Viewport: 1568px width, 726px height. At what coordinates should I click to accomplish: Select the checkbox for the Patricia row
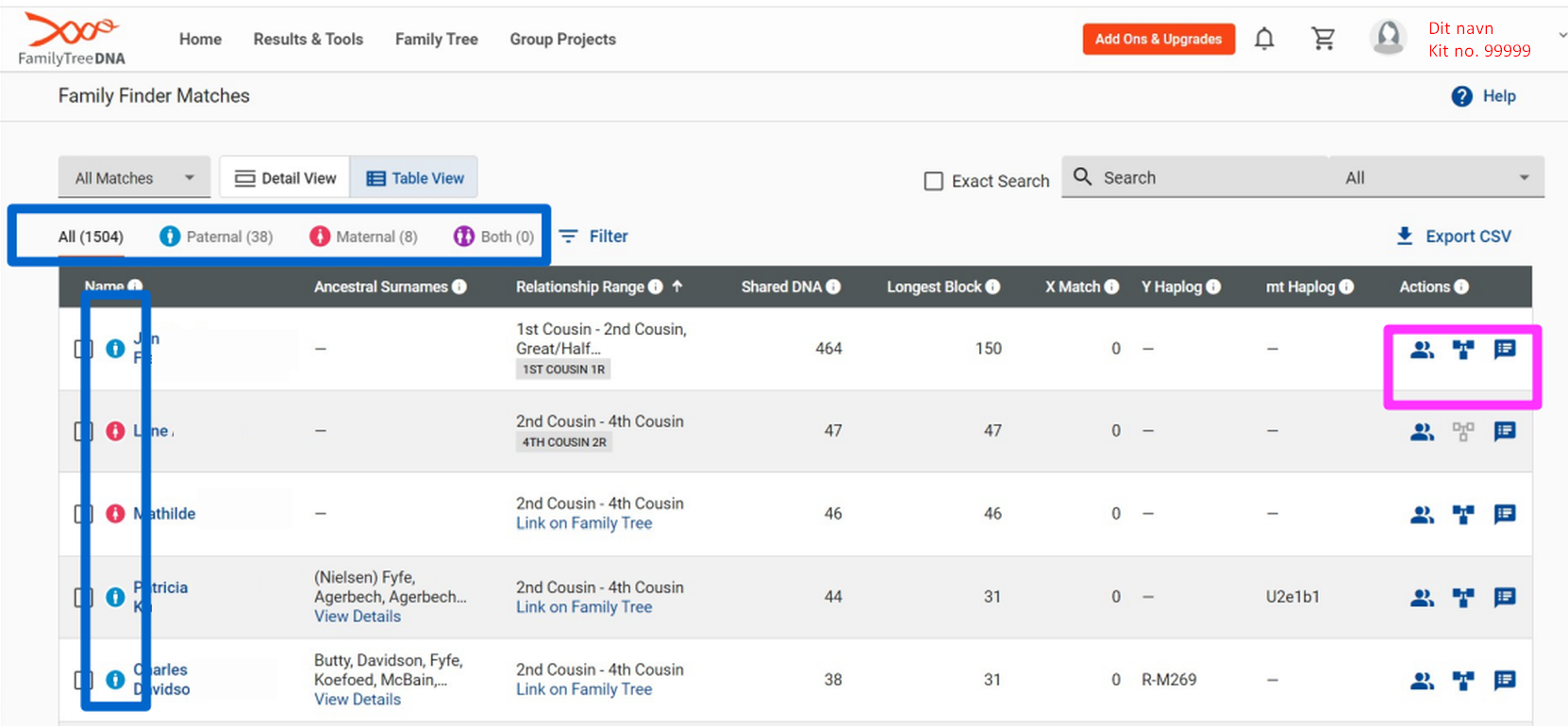pos(83,597)
